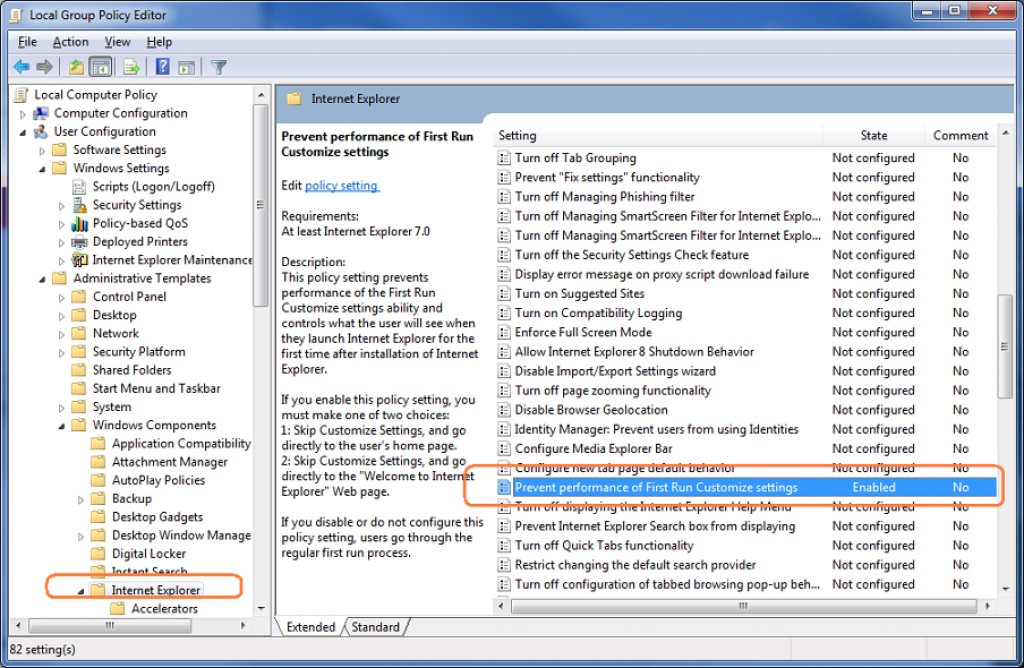1024x668 pixels.
Task: Switch to the Standard tab
Action: [376, 627]
